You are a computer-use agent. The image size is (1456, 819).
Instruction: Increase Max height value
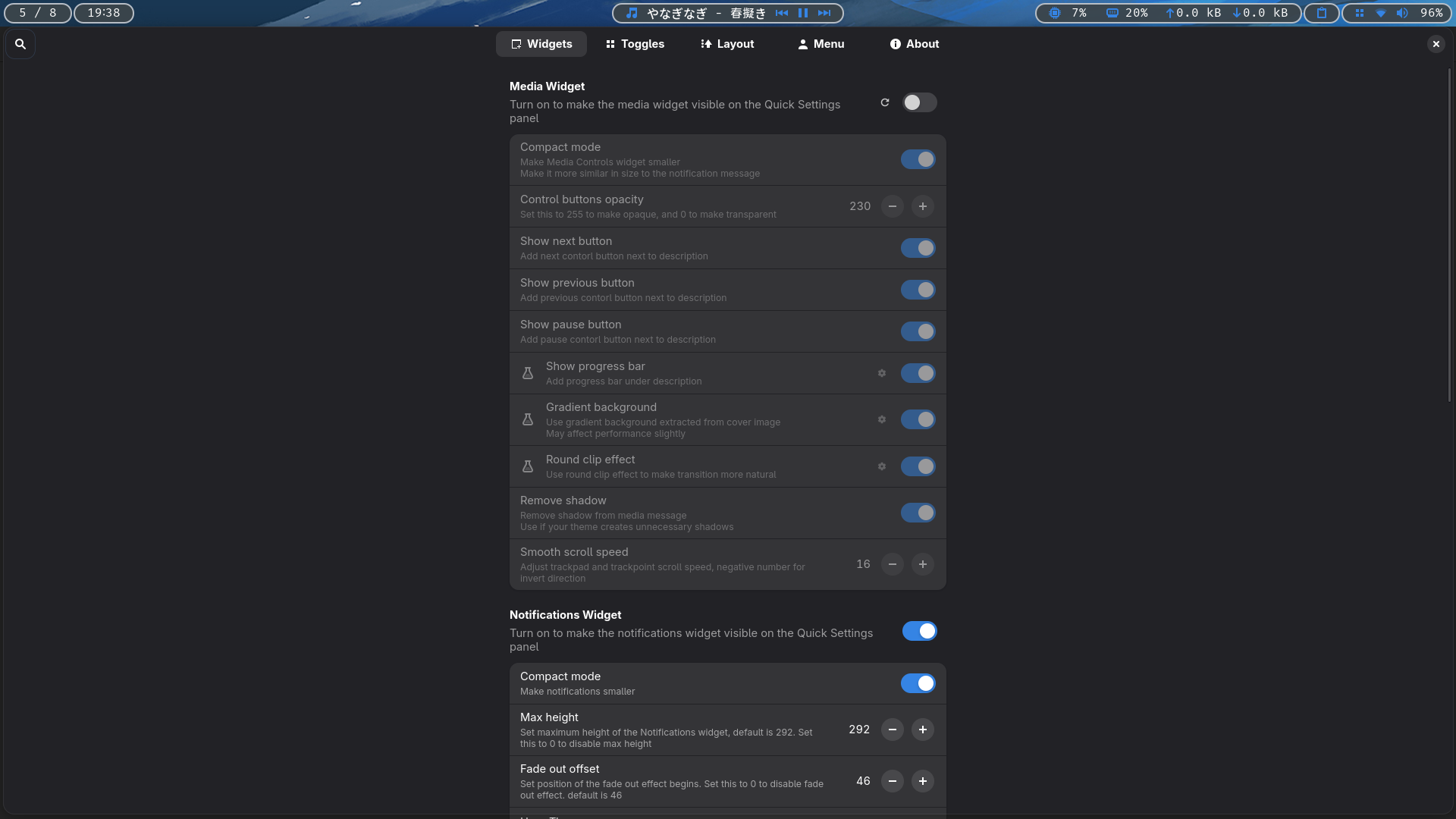point(922,730)
